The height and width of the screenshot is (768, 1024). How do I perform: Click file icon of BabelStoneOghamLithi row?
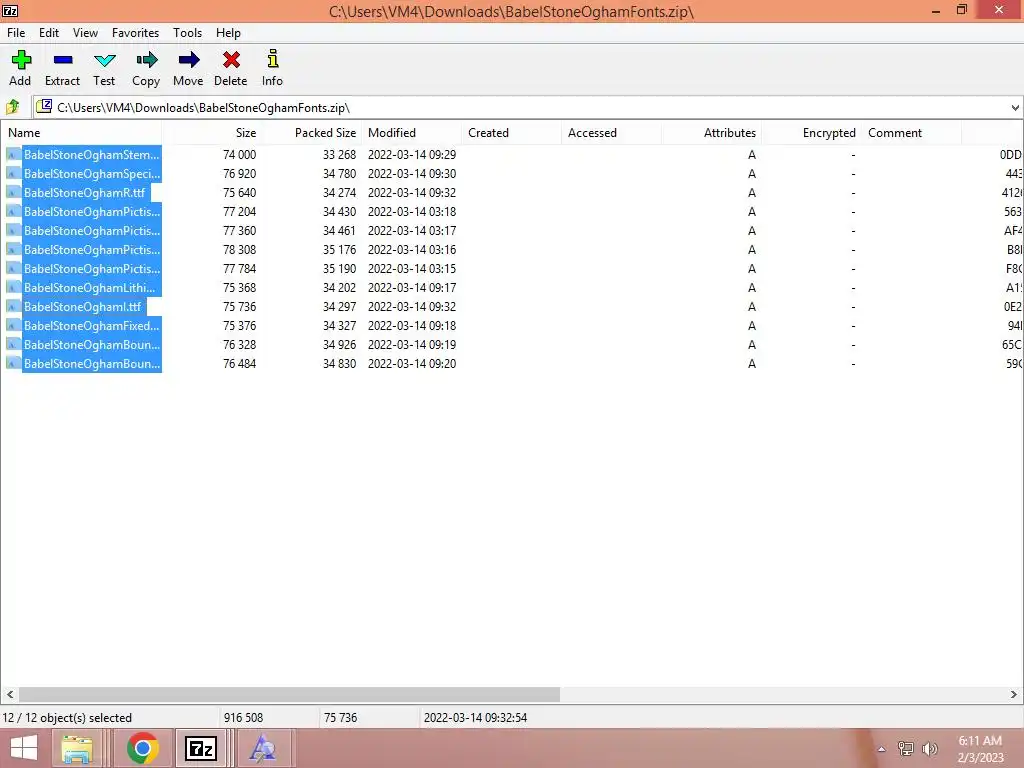coord(14,287)
